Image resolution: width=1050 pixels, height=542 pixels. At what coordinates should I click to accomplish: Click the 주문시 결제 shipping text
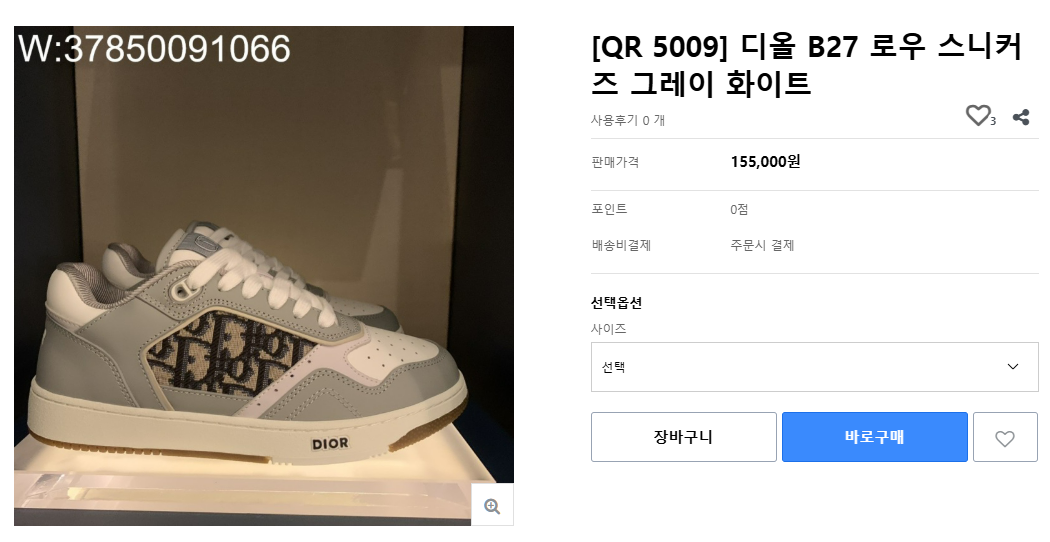[x=762, y=245]
